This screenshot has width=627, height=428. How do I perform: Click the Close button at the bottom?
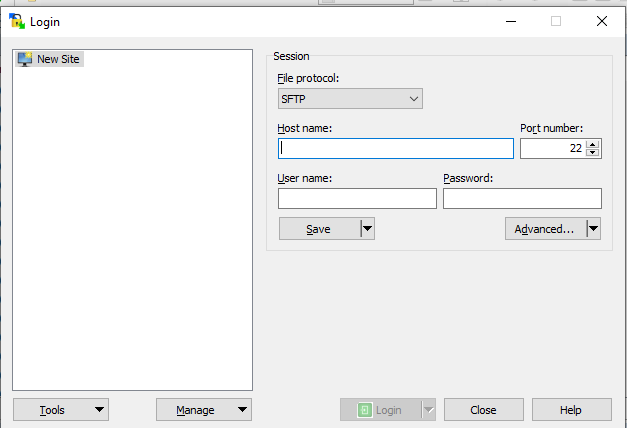click(484, 410)
